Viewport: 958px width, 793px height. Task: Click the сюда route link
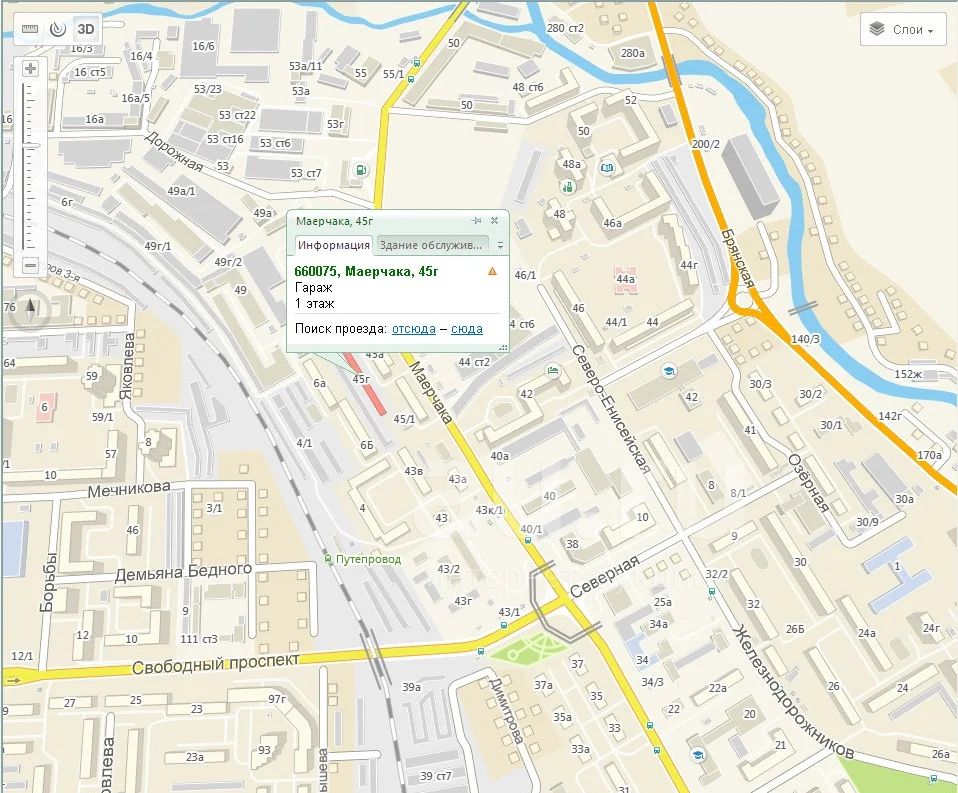click(x=467, y=329)
